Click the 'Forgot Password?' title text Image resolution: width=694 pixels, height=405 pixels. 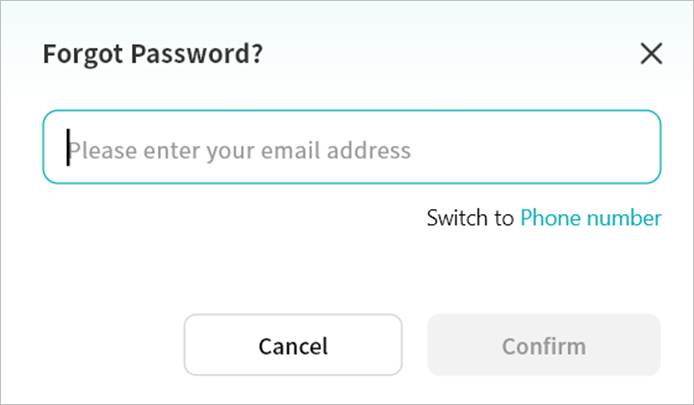(x=152, y=54)
